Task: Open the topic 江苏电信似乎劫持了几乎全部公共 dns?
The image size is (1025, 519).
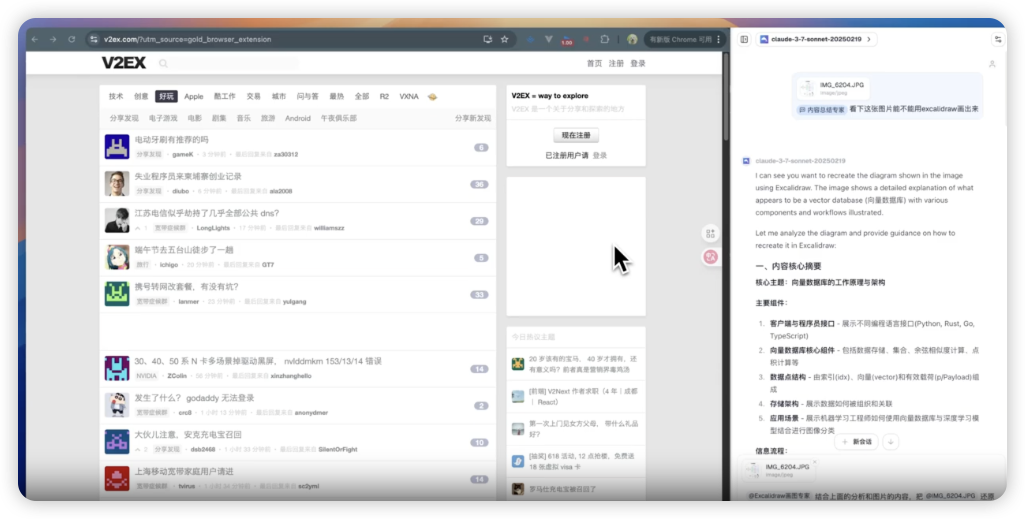Action: (207, 213)
